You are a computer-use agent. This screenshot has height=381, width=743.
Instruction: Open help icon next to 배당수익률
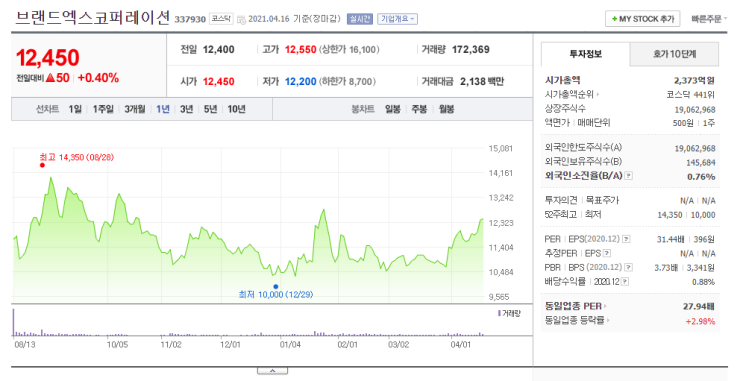pyautogui.click(x=625, y=282)
